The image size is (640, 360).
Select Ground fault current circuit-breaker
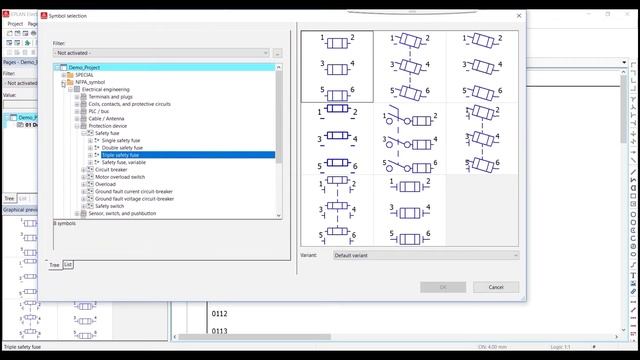click(x=134, y=192)
